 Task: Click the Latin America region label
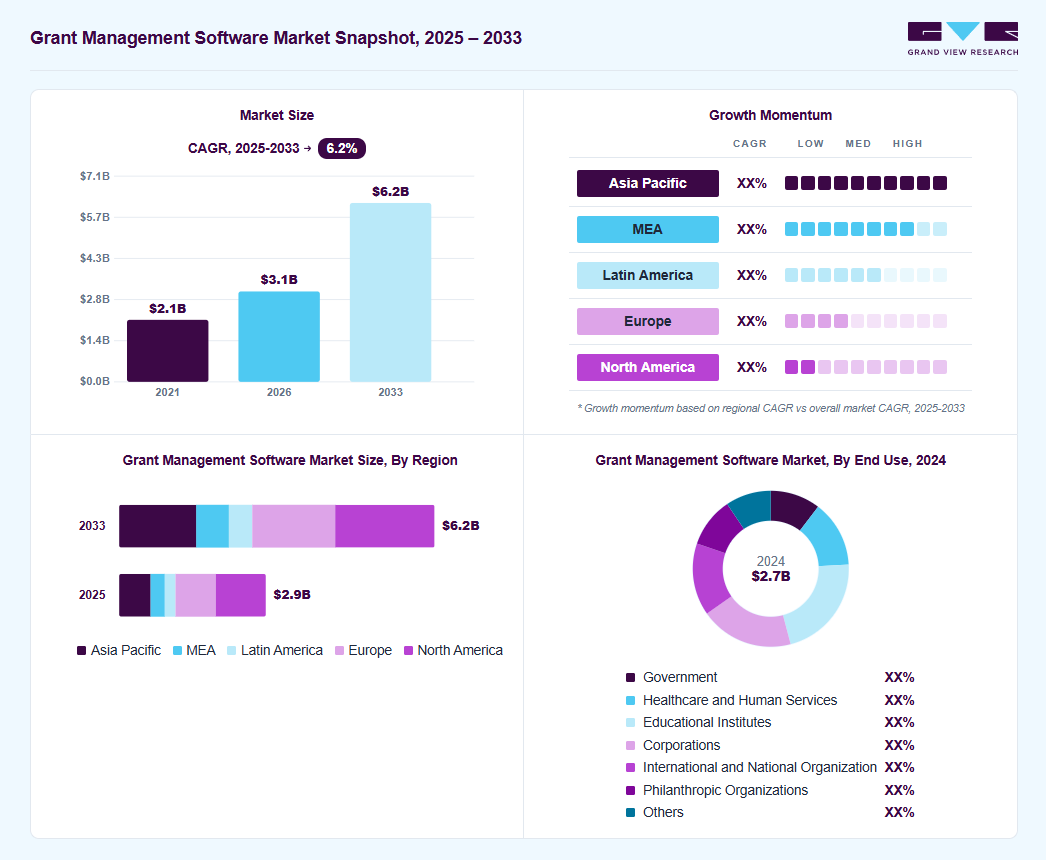click(x=648, y=276)
